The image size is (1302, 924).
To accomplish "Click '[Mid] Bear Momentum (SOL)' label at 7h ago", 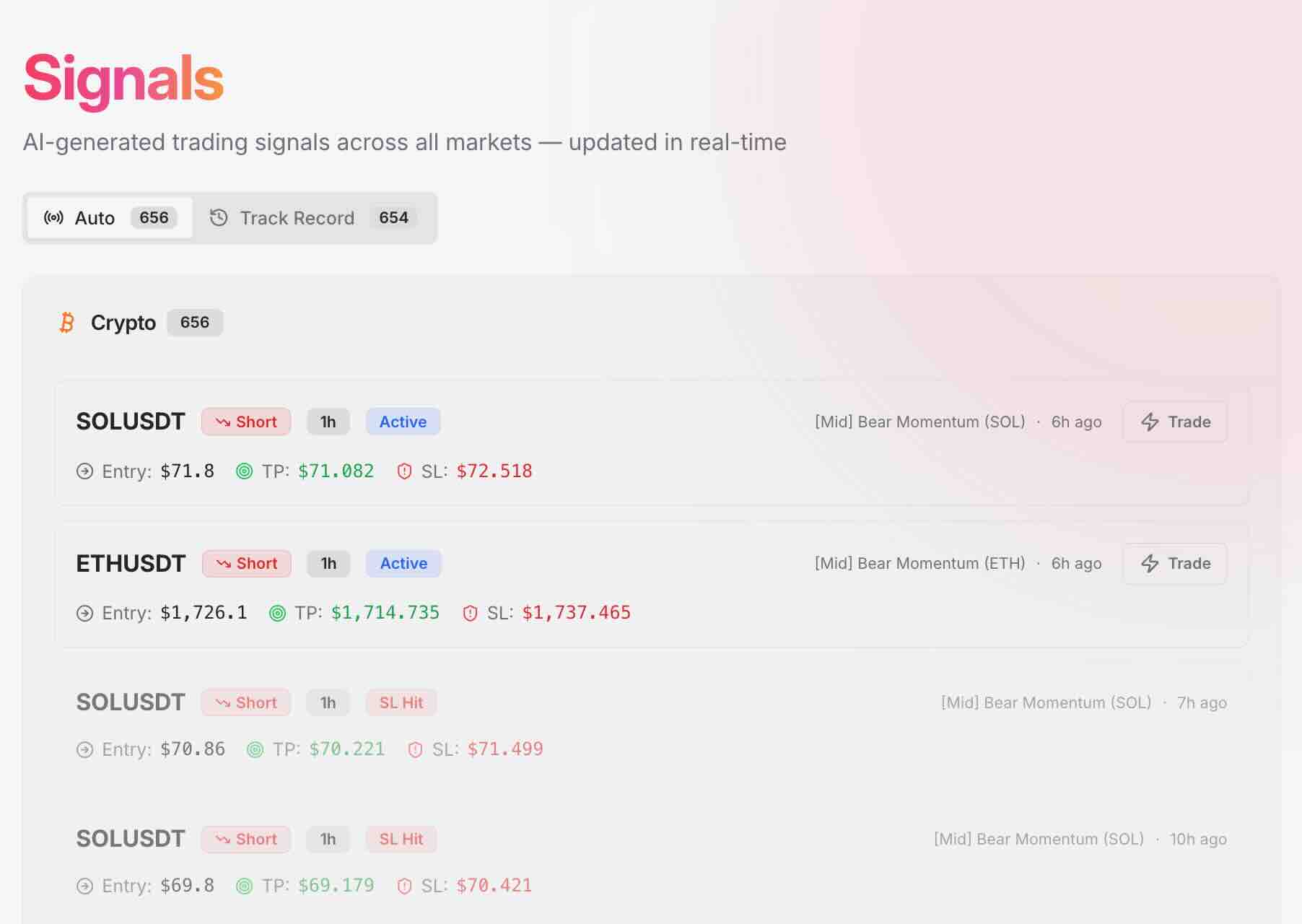I will [1047, 703].
